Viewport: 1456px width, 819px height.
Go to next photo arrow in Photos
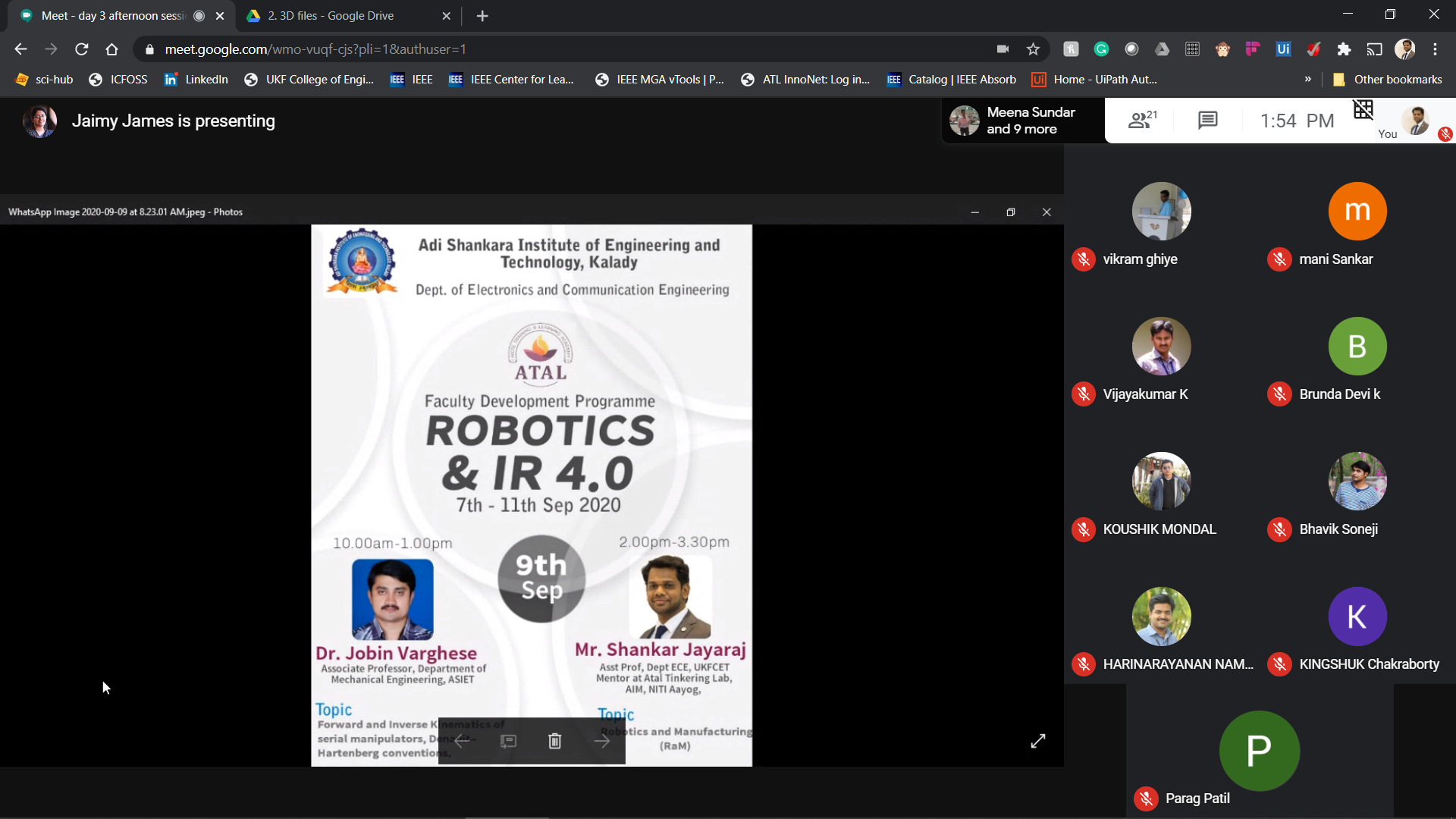point(602,741)
